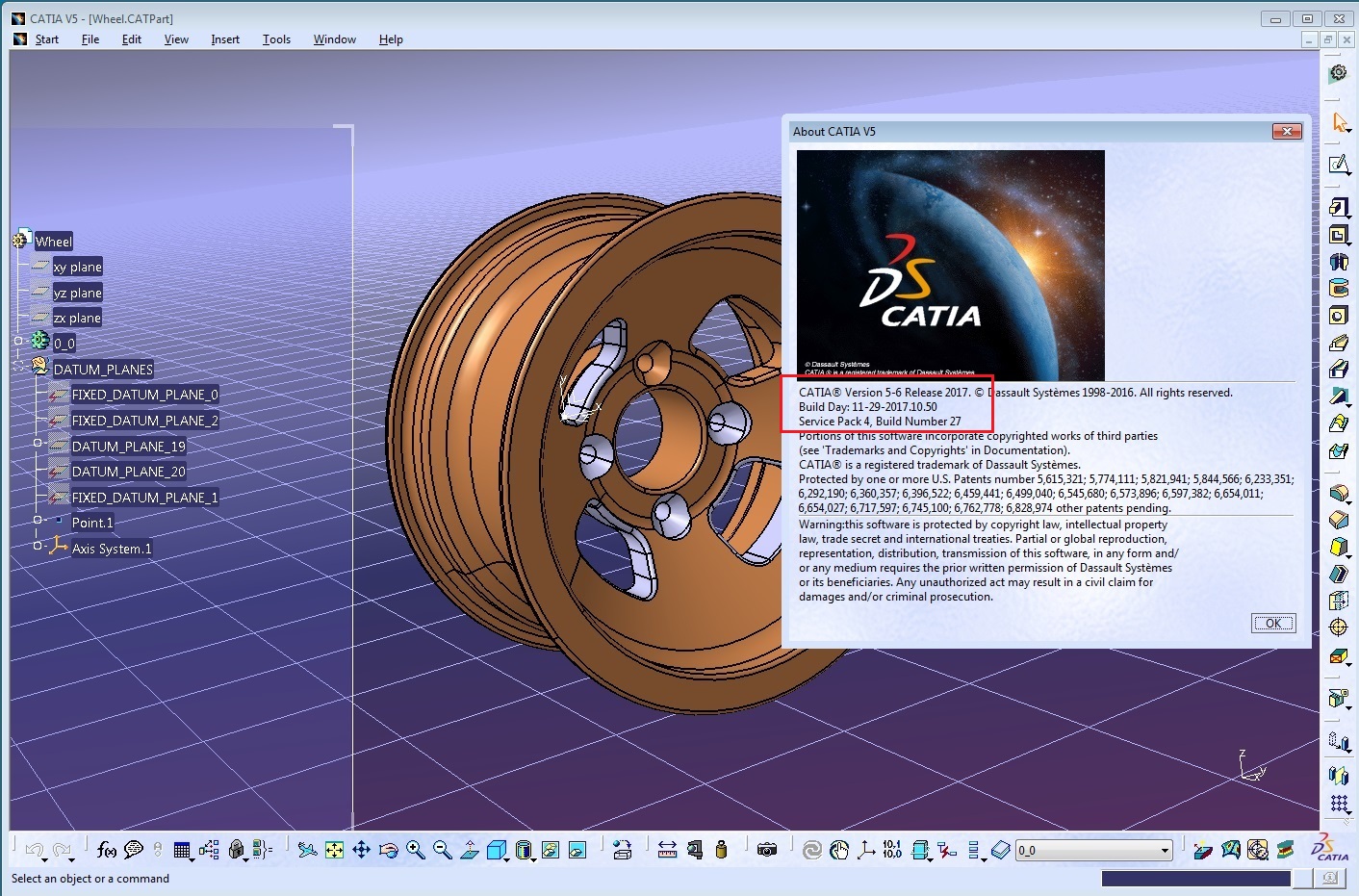
Task: Click the Chamfer icon on right toolbar
Action: click(1339, 521)
